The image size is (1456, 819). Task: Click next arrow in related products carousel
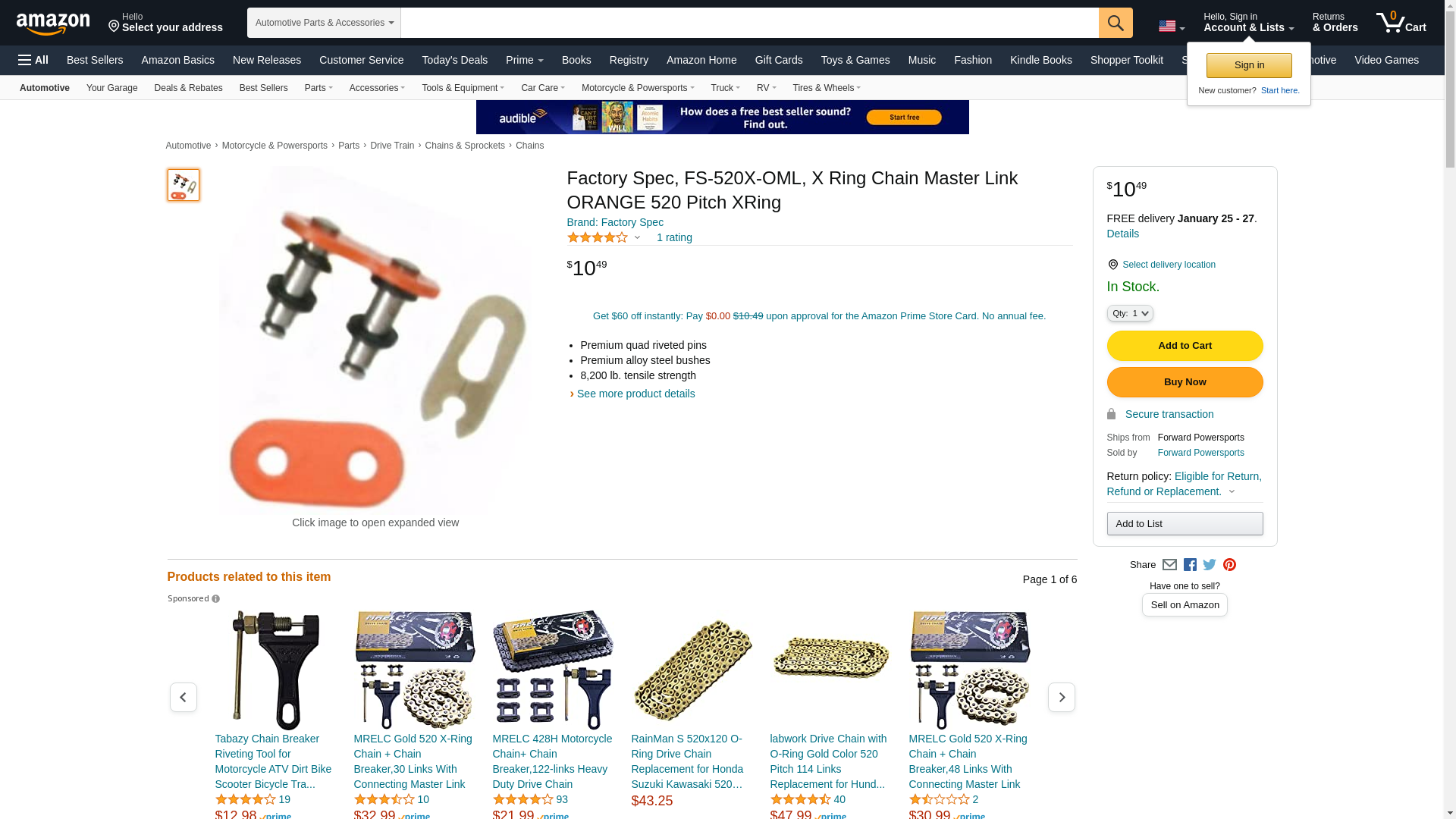click(x=1061, y=697)
